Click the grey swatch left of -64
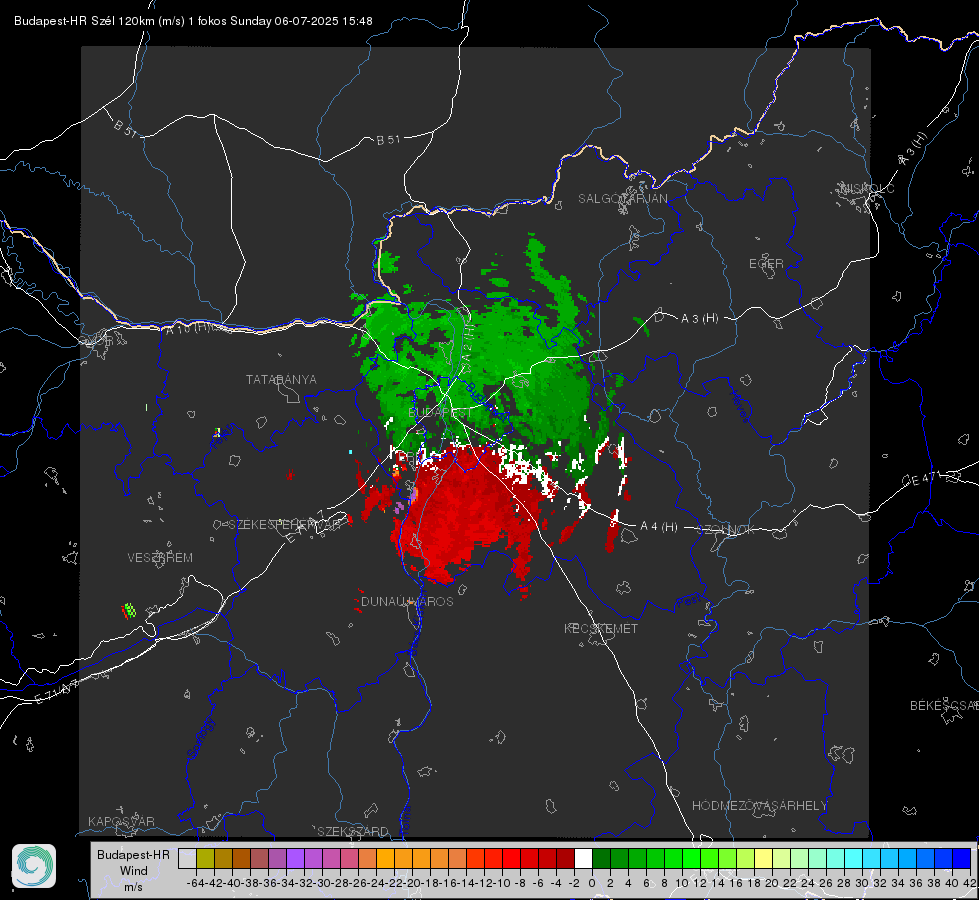The width and height of the screenshot is (979, 900). tap(187, 859)
